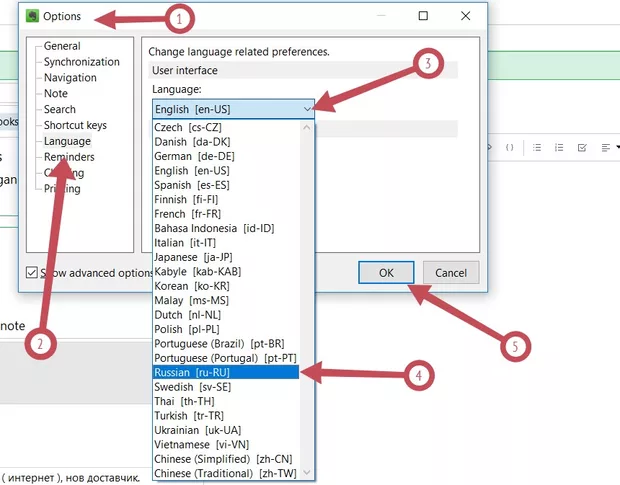Insert checkbox via toolbar icon
This screenshot has height=485, width=620.
click(x=582, y=147)
